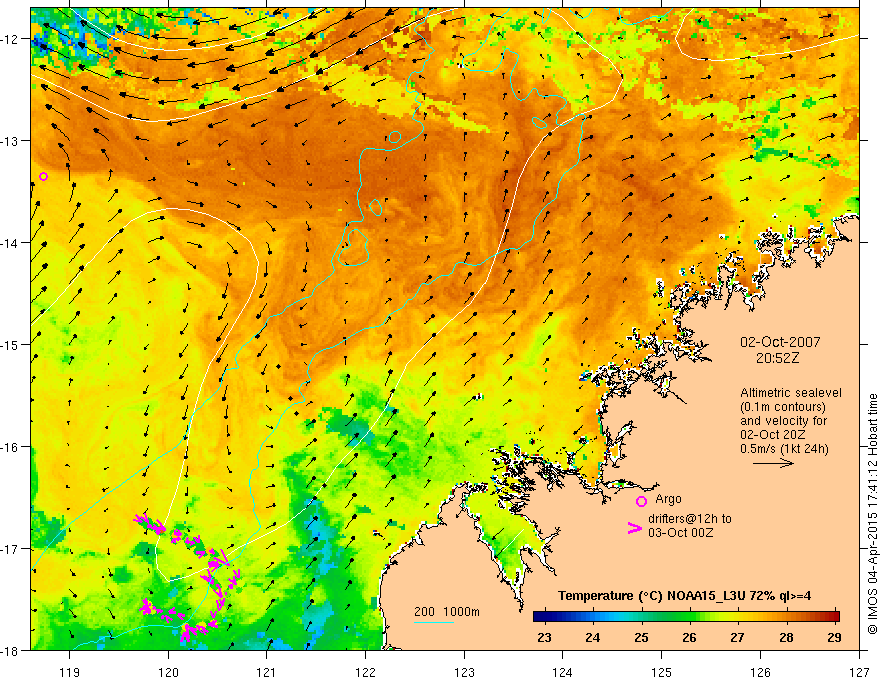Viewport: 880px width, 680px height.
Task: Click the latitude '-17' axis label
Action: (x=11, y=548)
